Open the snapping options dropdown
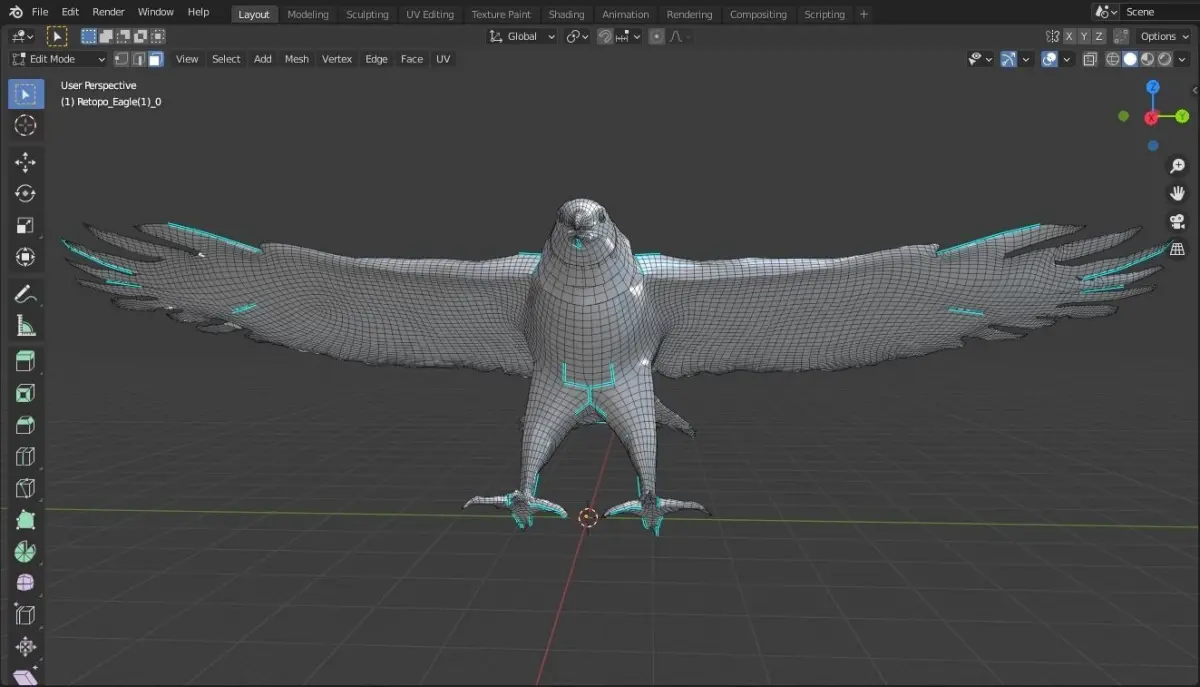 [x=628, y=36]
